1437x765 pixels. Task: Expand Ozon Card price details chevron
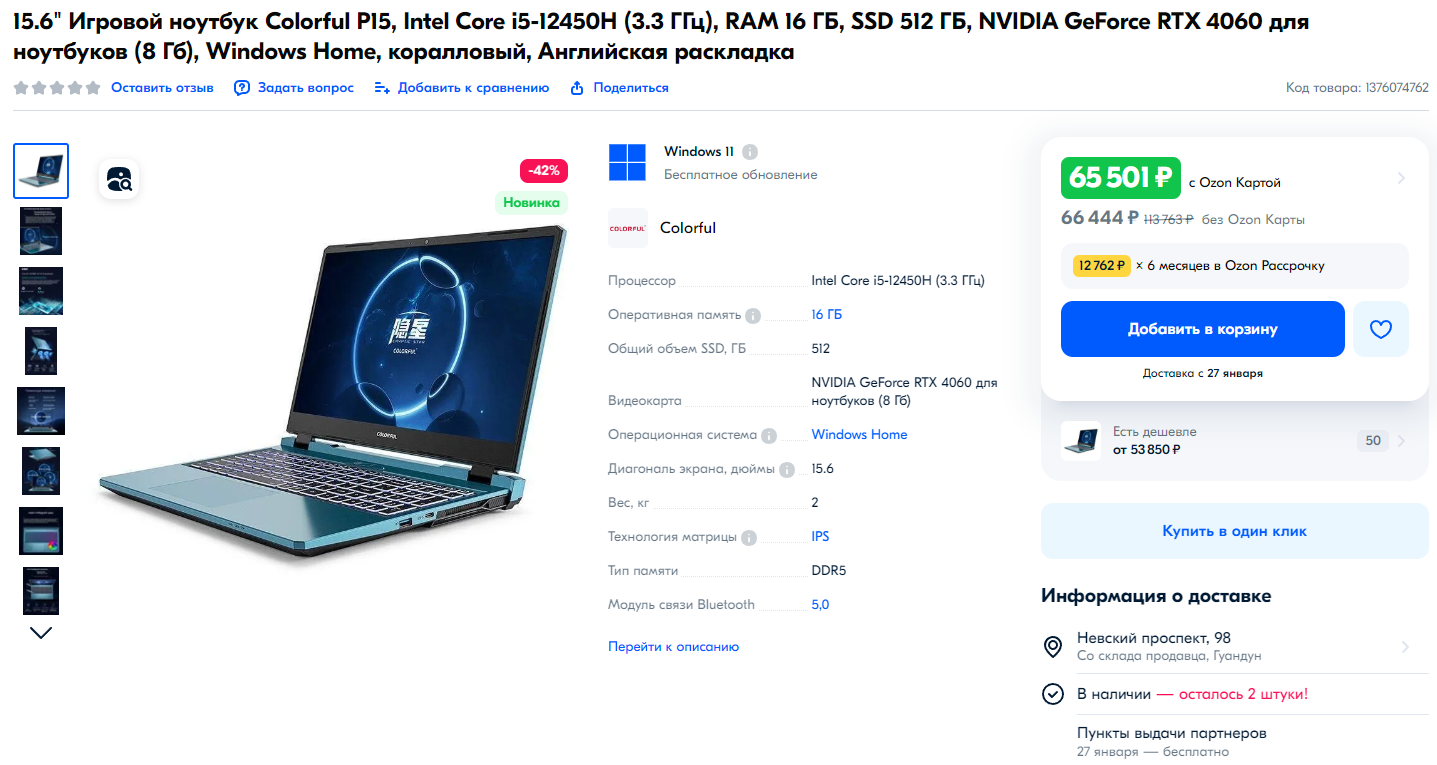coord(1401,179)
